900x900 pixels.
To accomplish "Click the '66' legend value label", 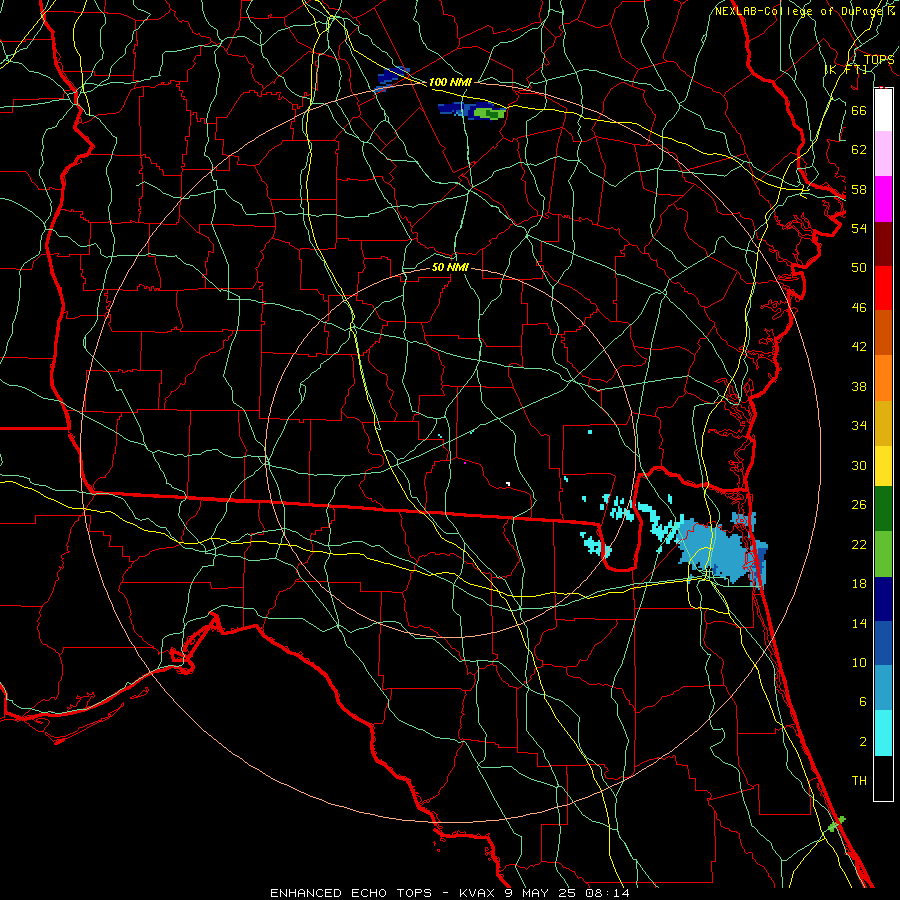I will point(859,110).
